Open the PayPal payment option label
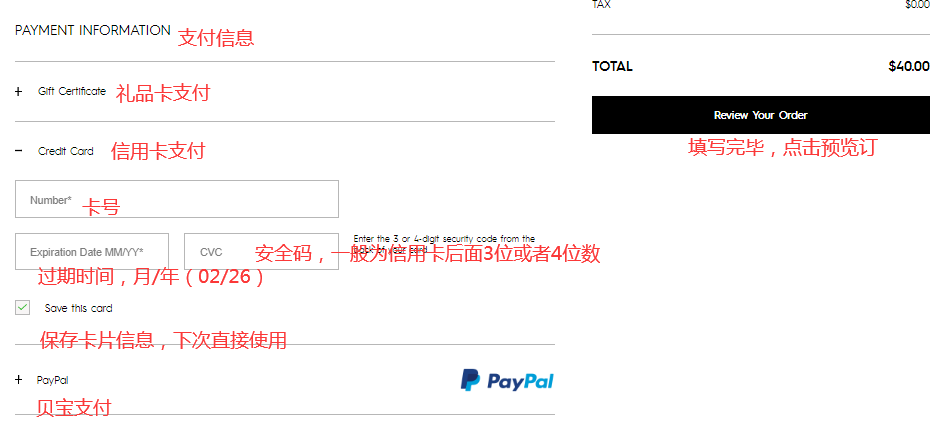The height and width of the screenshot is (434, 947). pyautogui.click(x=53, y=380)
